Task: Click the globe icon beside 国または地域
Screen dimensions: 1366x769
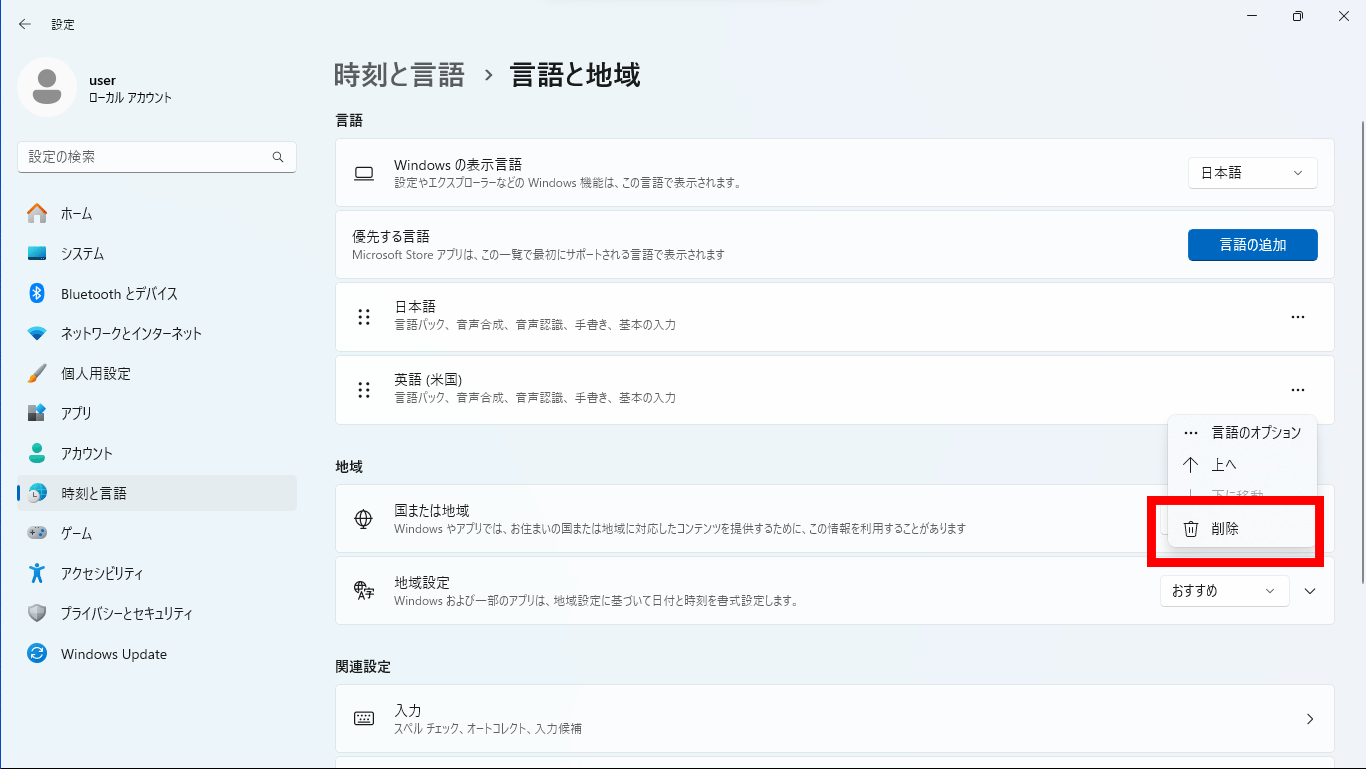Action: [362, 519]
